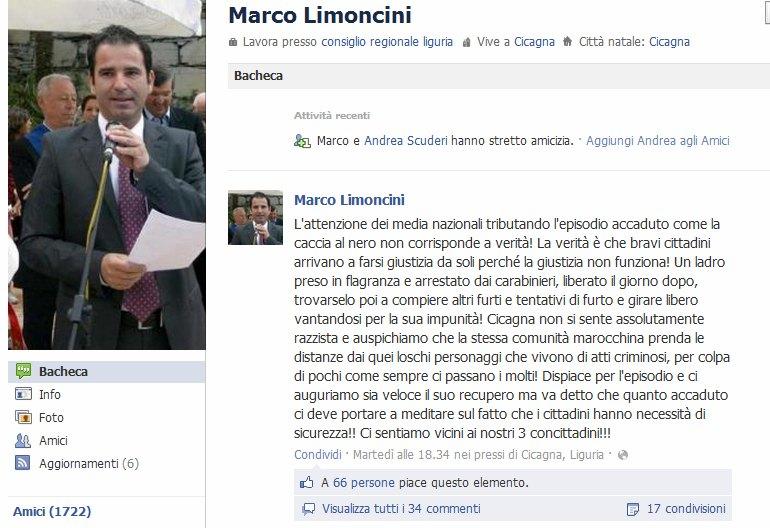
Task: Click the shares note icon beside 17 condivisioni
Action: click(633, 509)
